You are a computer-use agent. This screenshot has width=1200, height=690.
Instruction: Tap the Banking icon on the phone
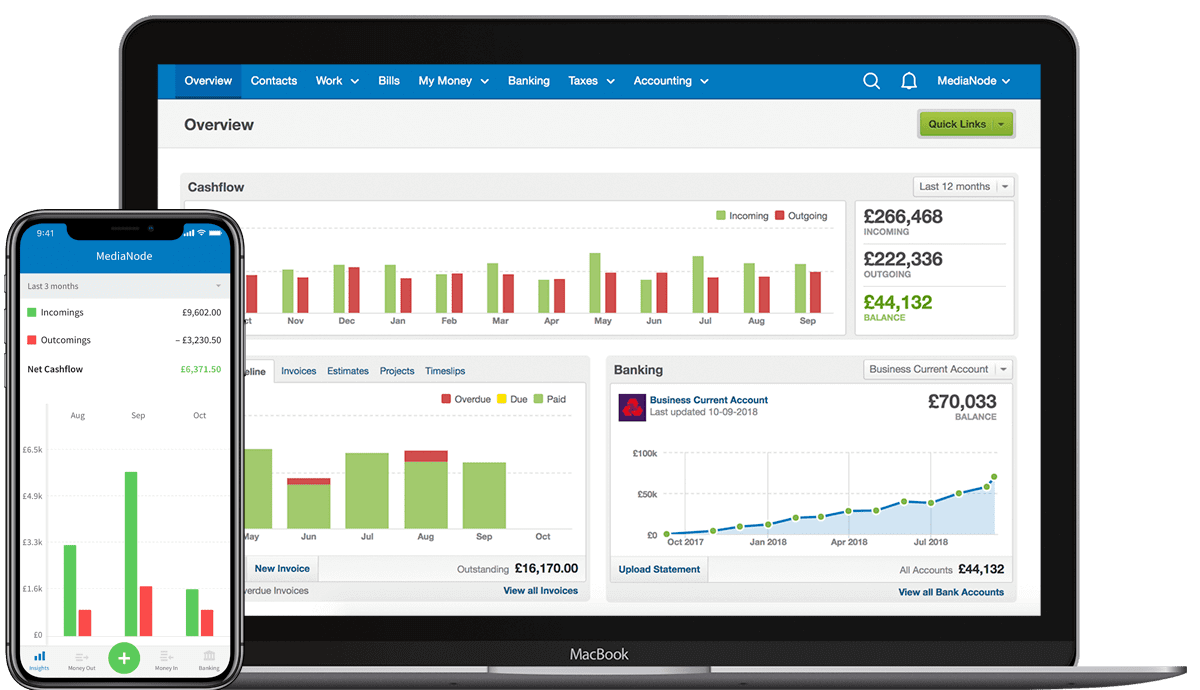tap(209, 660)
